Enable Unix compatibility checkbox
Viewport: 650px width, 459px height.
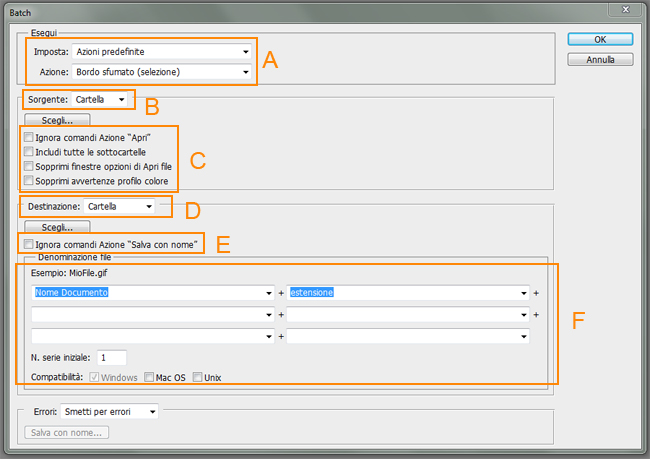click(198, 378)
